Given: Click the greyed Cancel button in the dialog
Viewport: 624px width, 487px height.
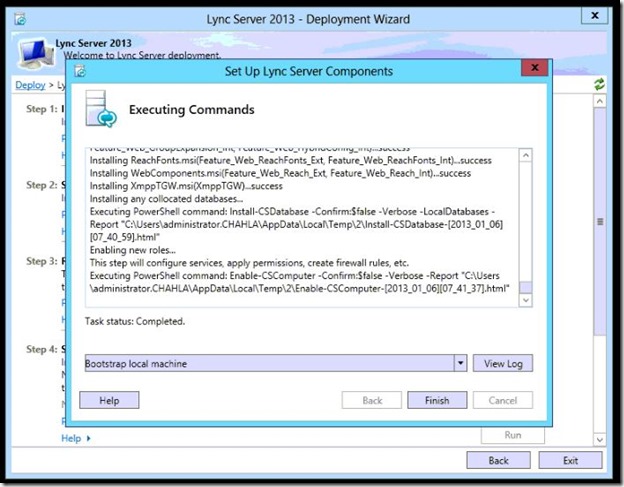Looking at the screenshot, I should coord(503,400).
